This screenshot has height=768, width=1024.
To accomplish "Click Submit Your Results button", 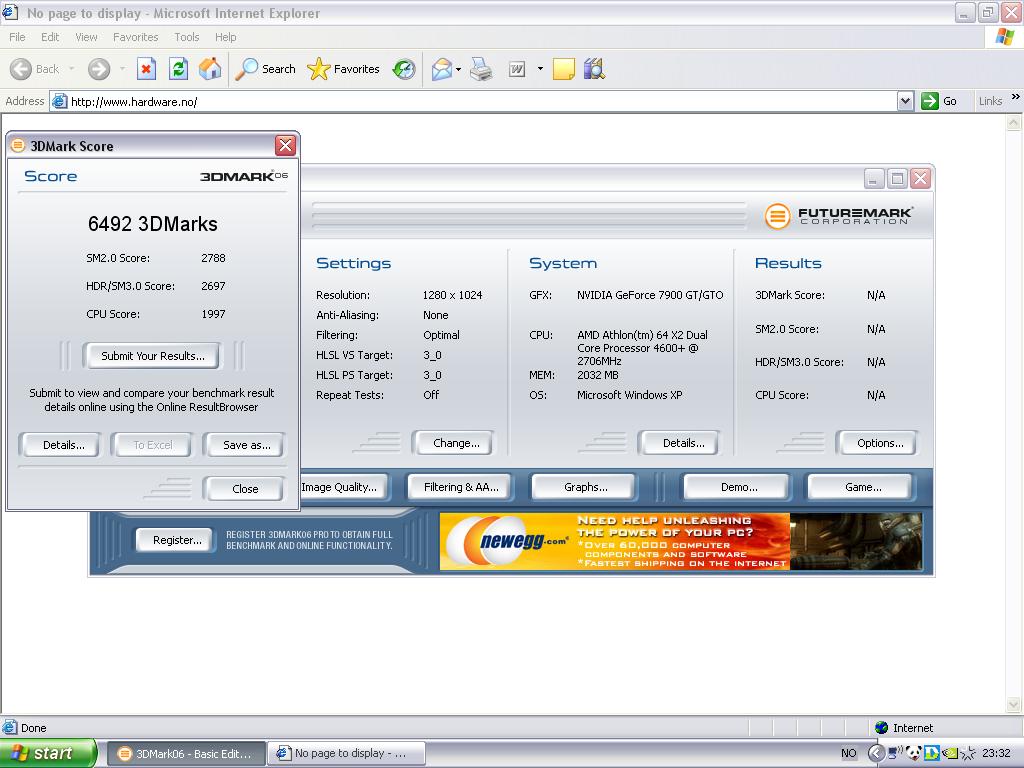I will [x=152, y=356].
